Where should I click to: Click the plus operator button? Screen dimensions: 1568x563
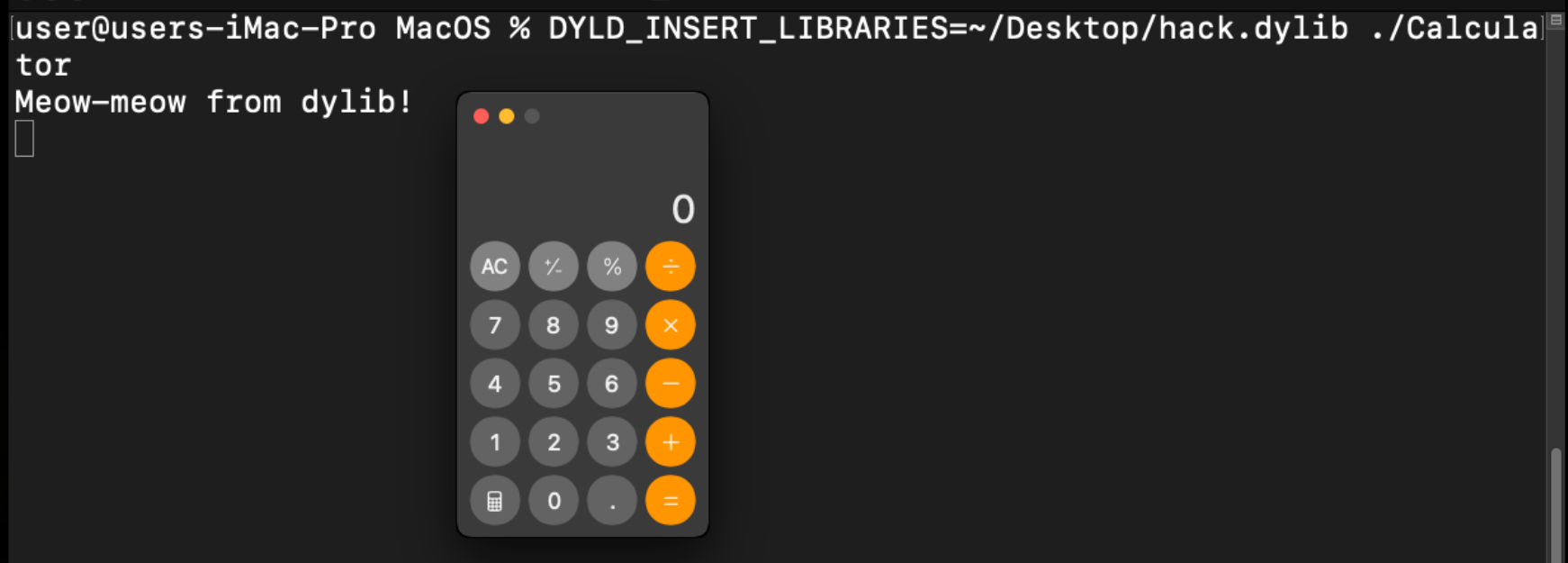tap(671, 442)
